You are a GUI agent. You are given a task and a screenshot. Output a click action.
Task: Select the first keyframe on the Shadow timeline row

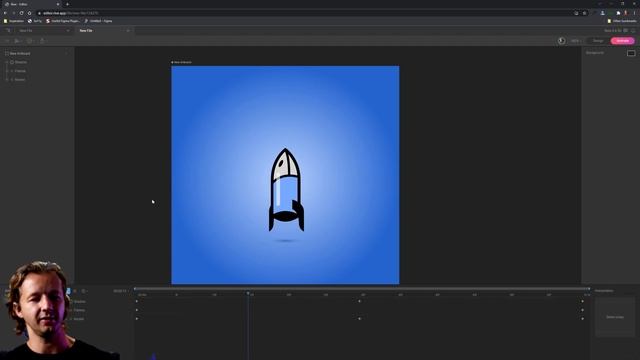[x=137, y=301]
